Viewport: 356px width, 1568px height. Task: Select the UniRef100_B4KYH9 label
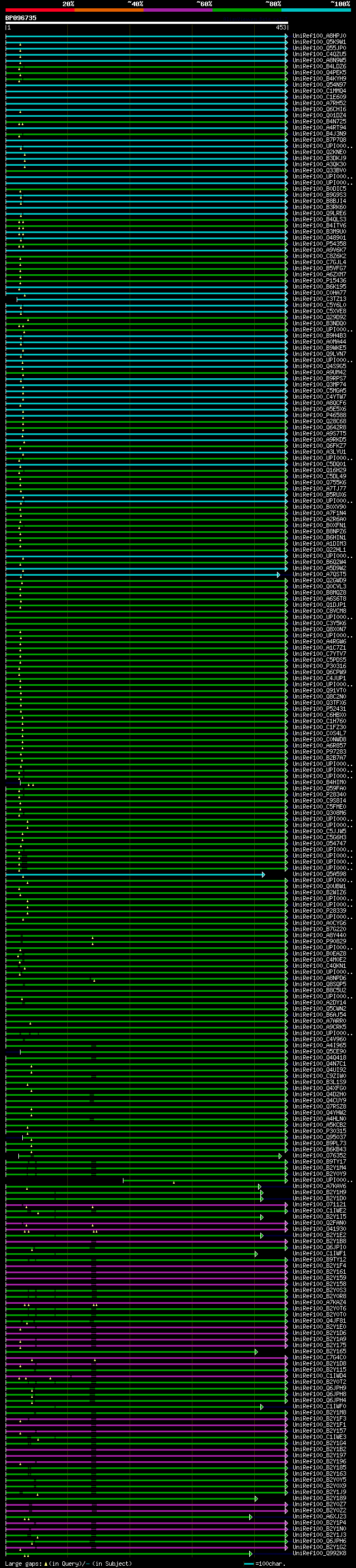pos(319,78)
